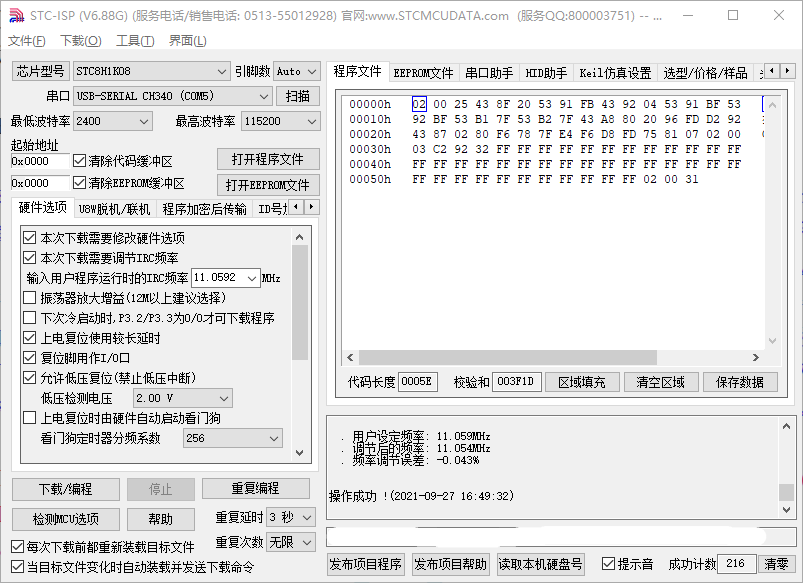Screen dimensions: 803x583
Task: Click the STC-ISP chip icon in title bar
Action: point(16,14)
